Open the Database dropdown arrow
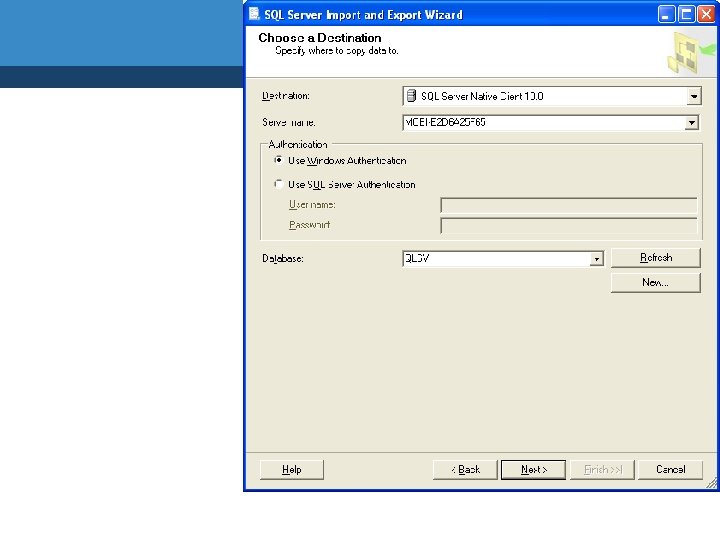Image resolution: width=720 pixels, height=540 pixels. 596,259
